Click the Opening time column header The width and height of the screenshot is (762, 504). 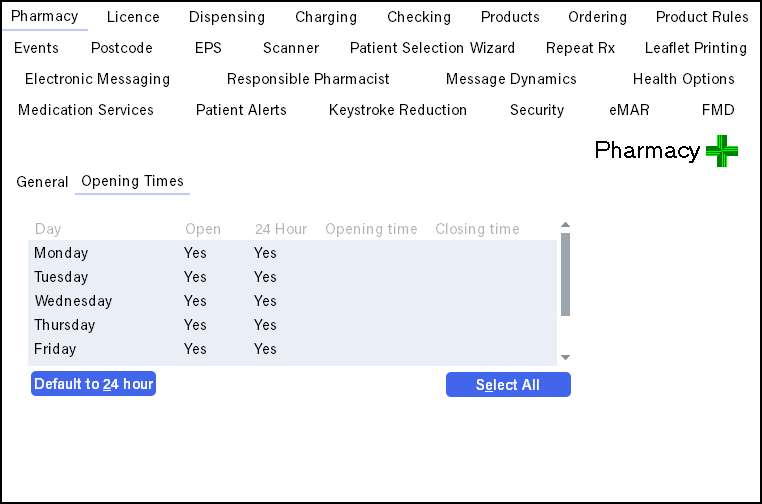pyautogui.click(x=371, y=229)
